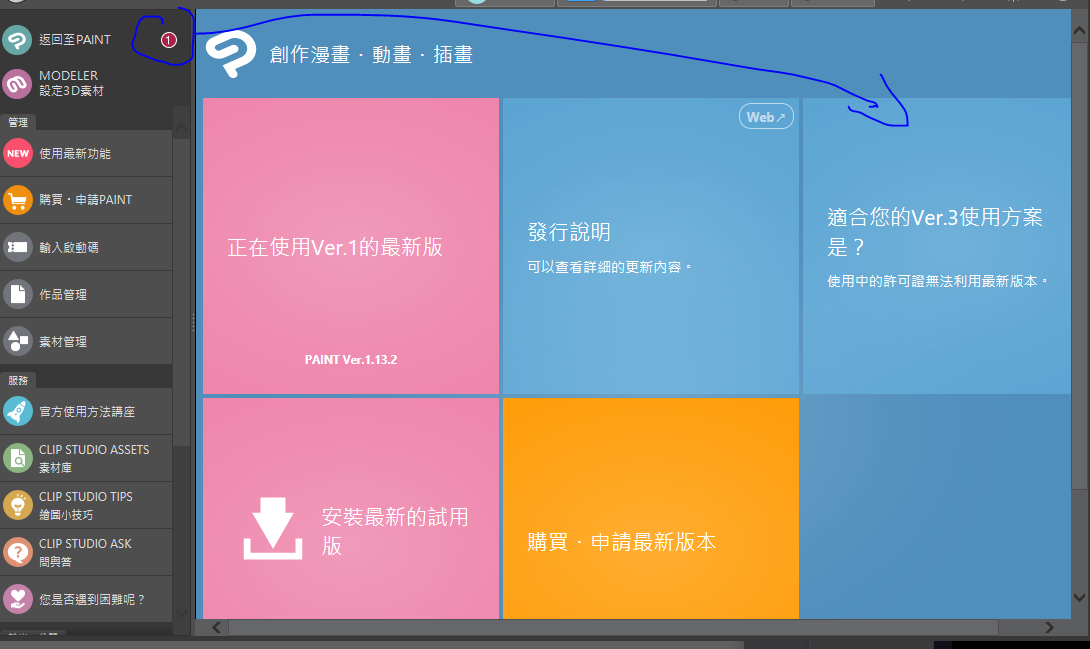Open the cart icon for 購買・申請PAINT
Viewport: 1090px width, 649px height.
18,200
